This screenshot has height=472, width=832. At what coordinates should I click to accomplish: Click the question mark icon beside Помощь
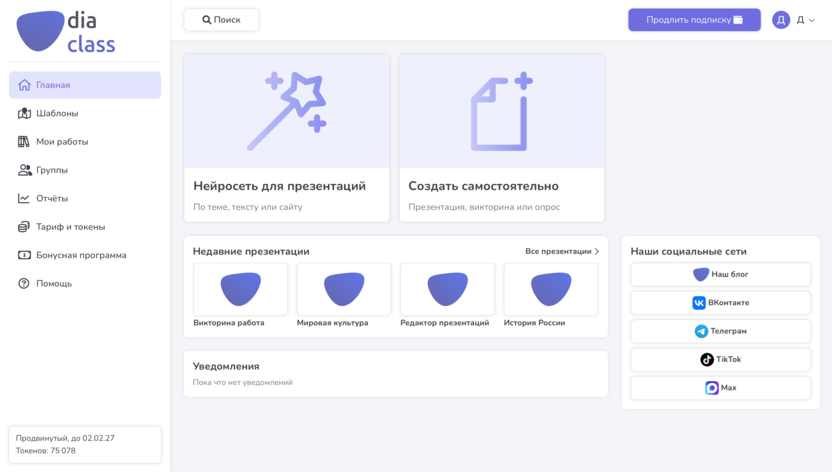pos(24,283)
